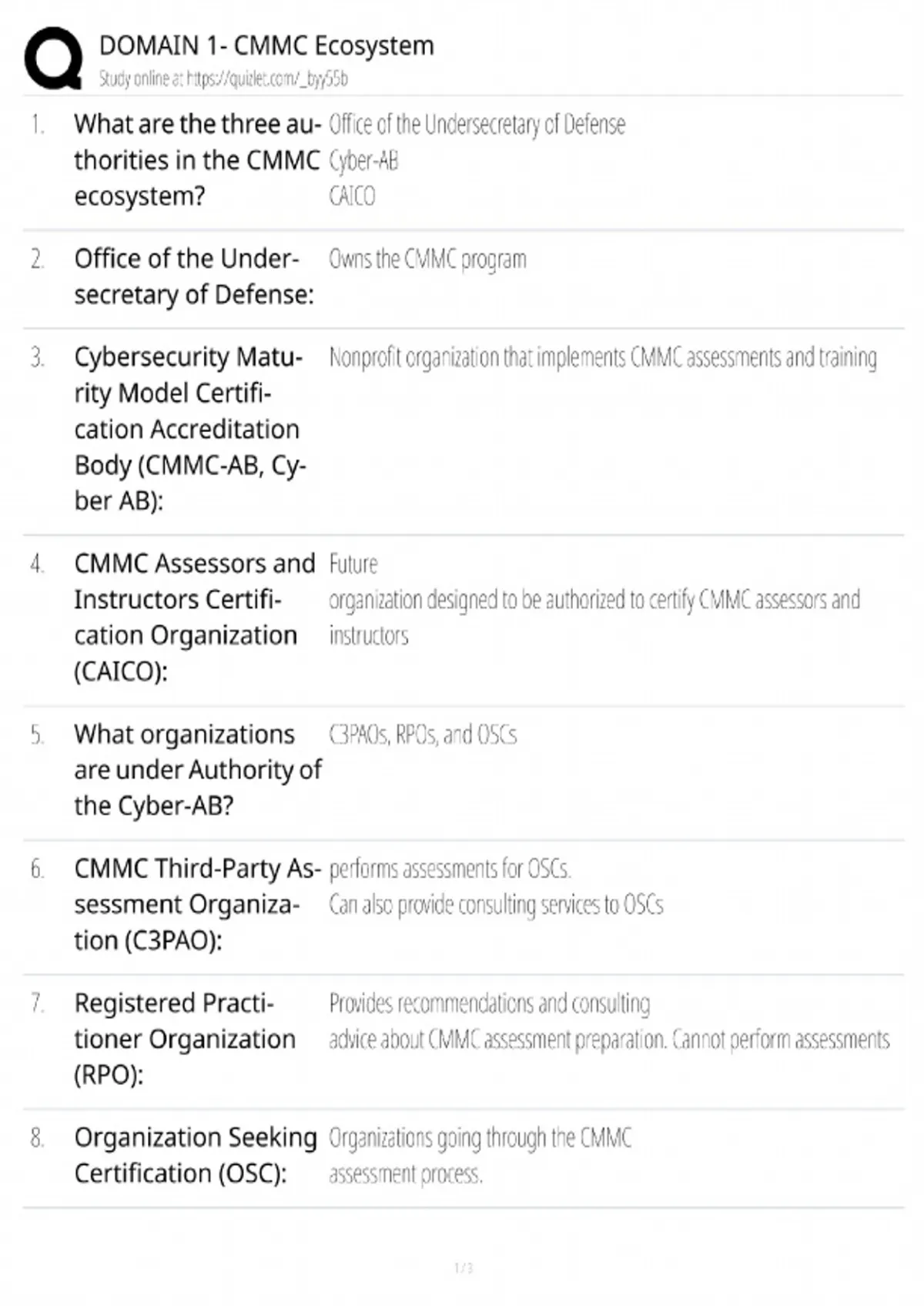Select the CMMC Assessors and Instructors term

(194, 617)
